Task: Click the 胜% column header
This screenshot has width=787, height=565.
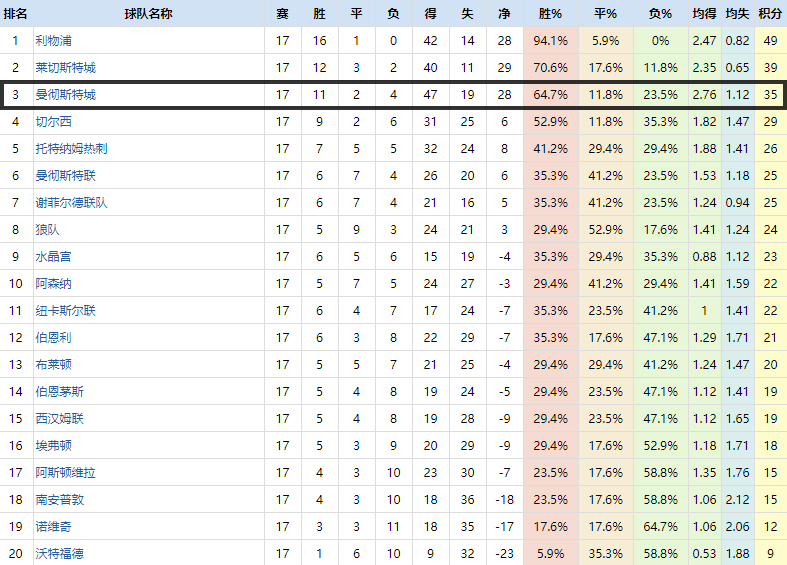Action: click(551, 14)
